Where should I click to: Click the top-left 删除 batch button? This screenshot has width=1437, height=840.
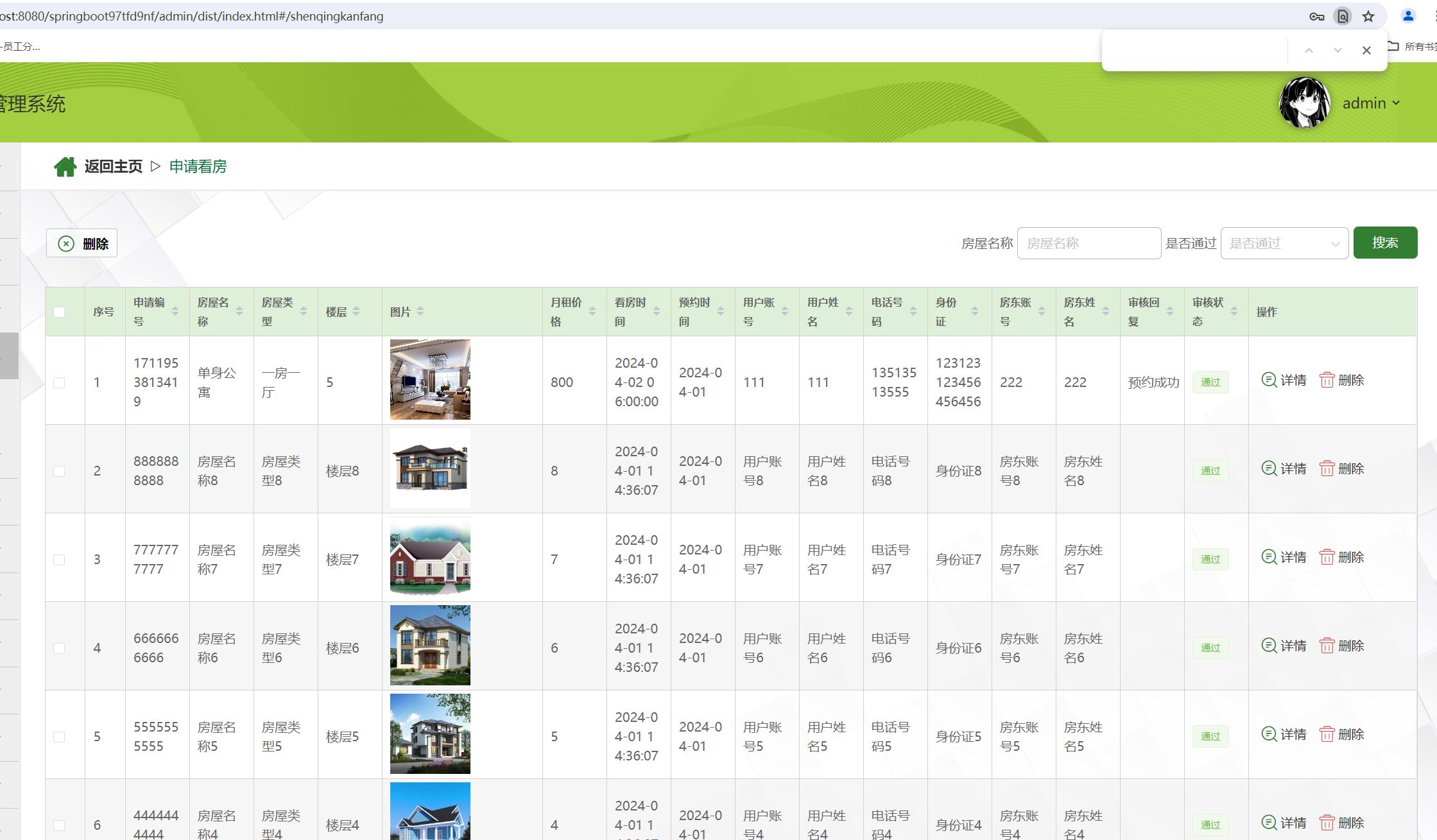point(82,243)
